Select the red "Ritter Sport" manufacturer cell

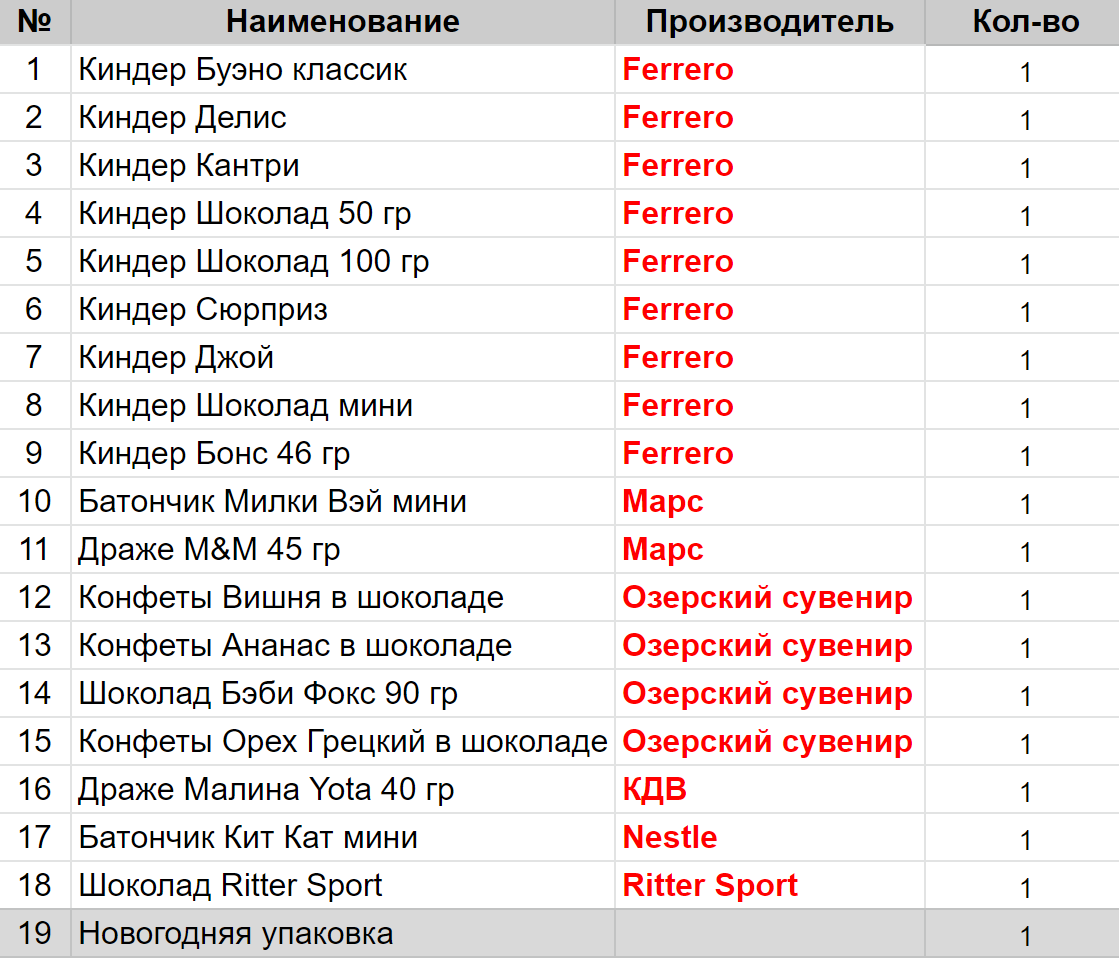click(710, 886)
